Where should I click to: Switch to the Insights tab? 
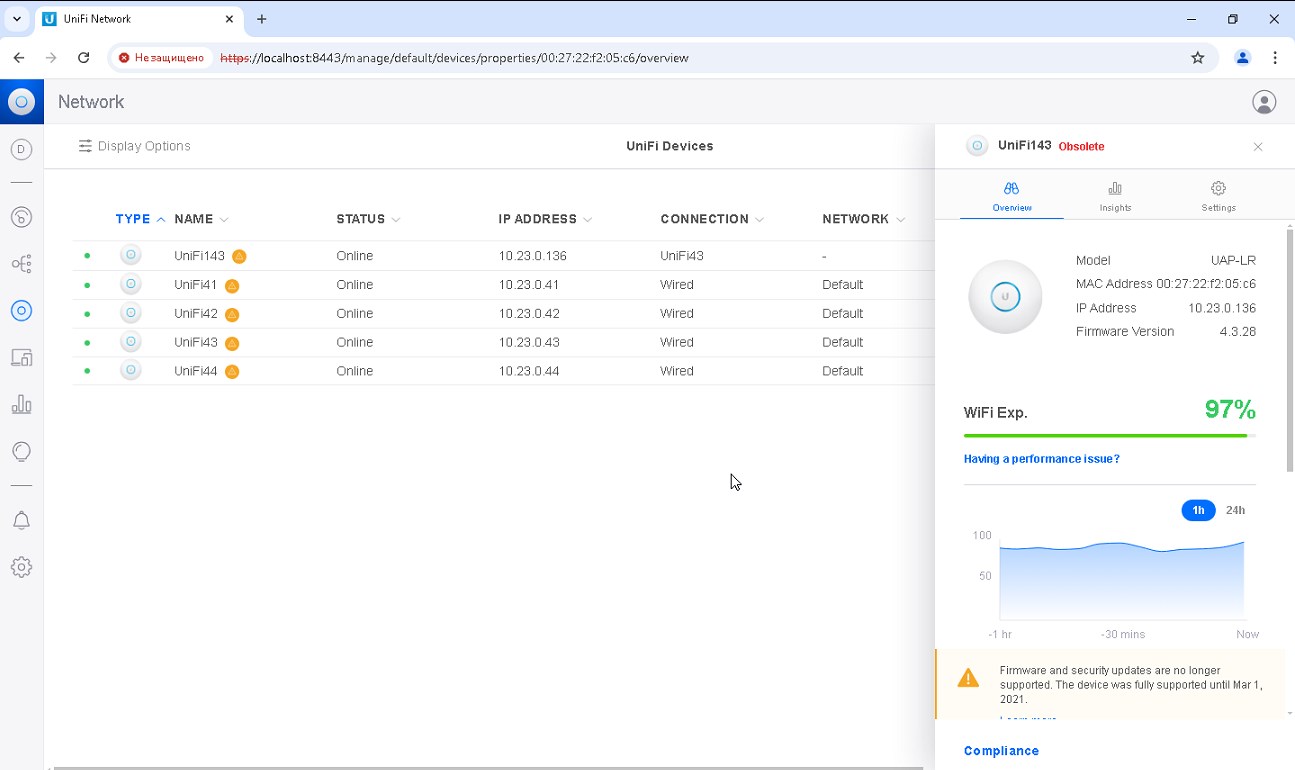(x=1115, y=196)
